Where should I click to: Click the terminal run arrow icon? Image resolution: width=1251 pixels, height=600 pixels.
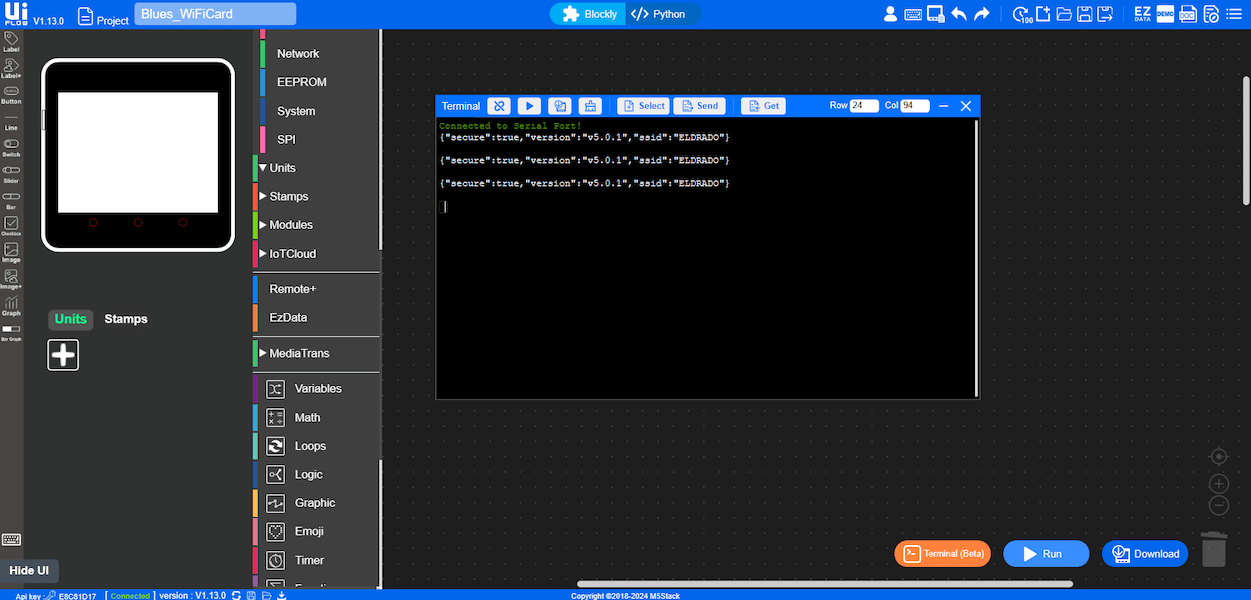click(529, 106)
